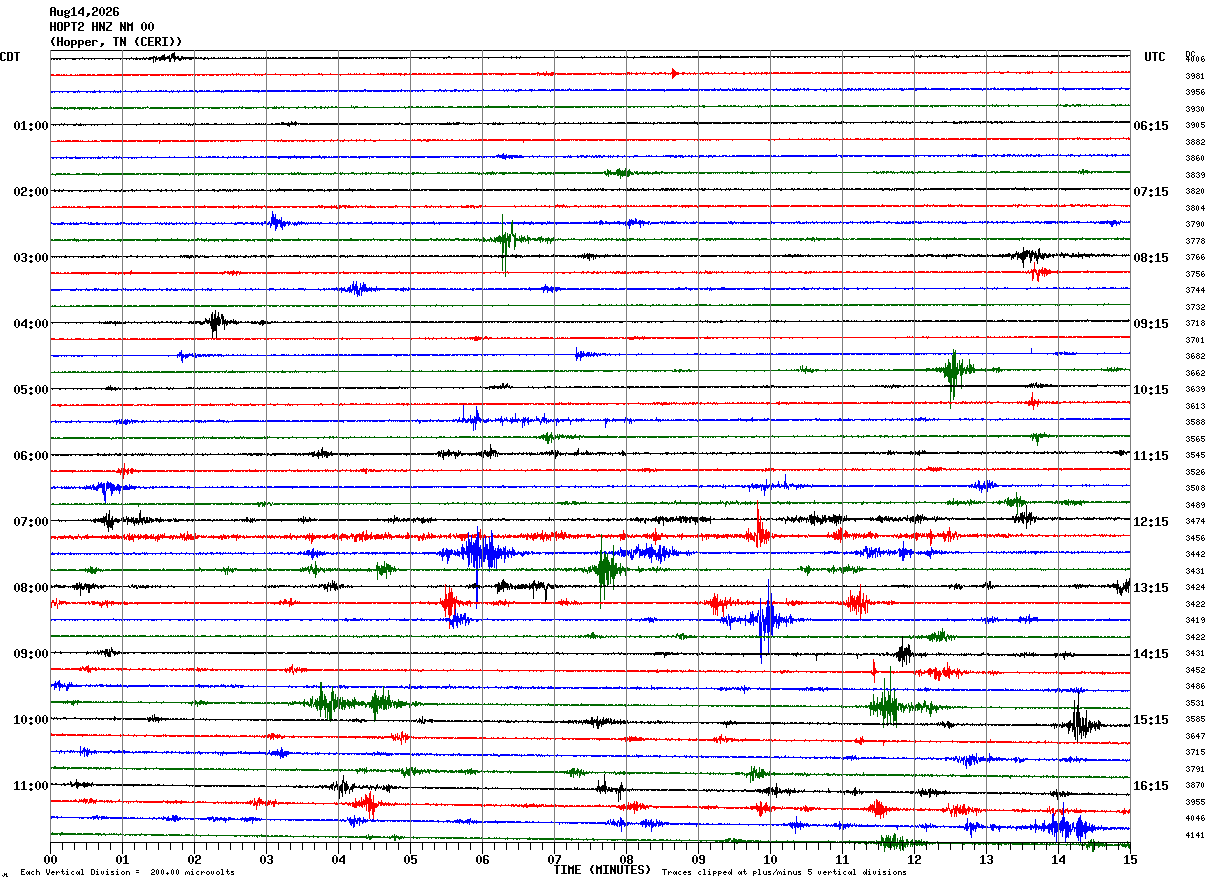Click minute '00' on the time axis

(50, 859)
